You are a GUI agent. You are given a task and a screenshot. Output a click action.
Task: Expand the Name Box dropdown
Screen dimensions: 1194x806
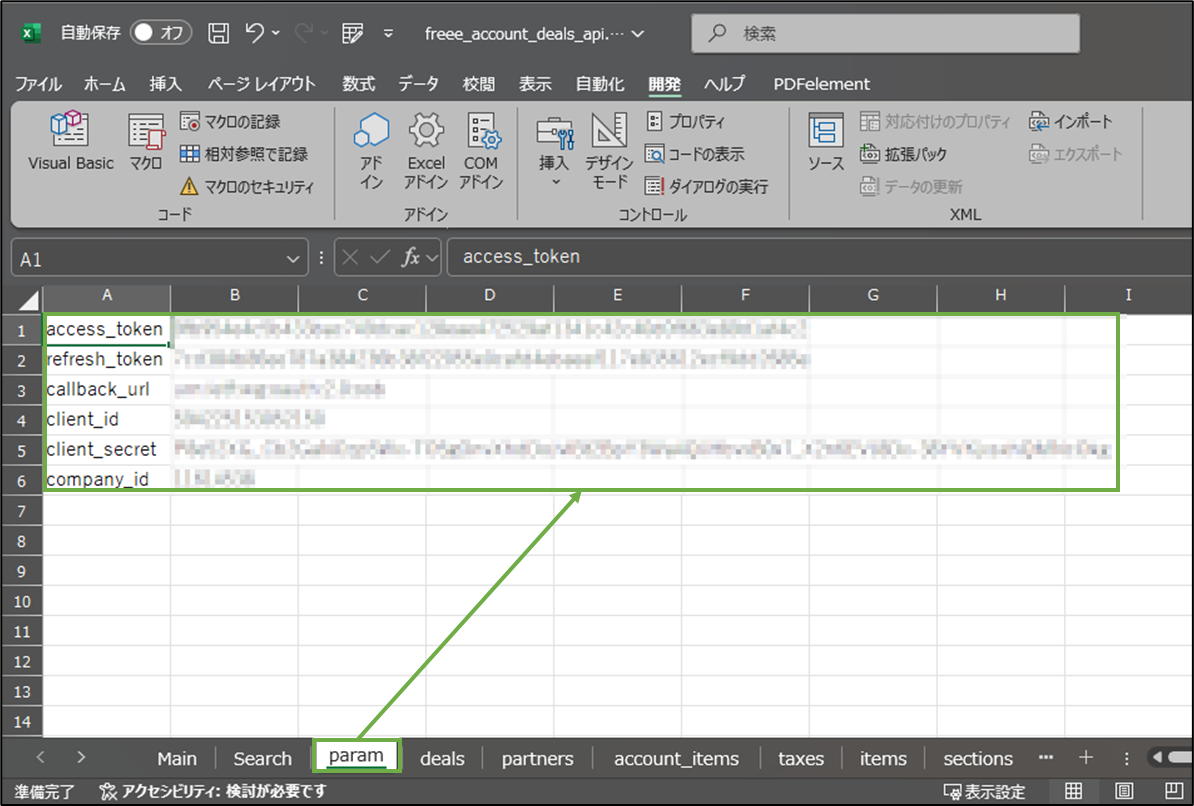293,260
